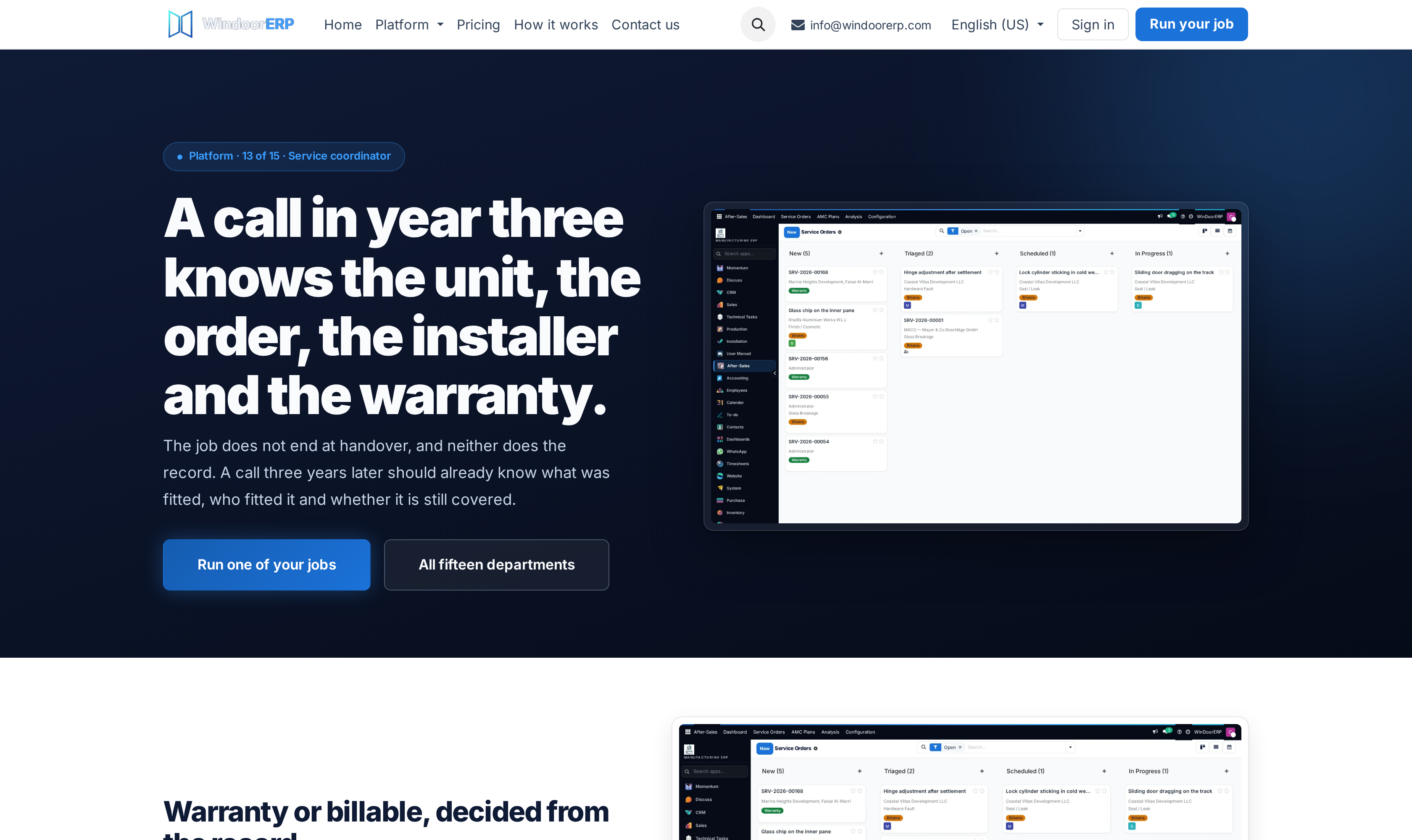Viewport: 1412px width, 840px height.
Task: Open the Contact us page
Action: click(645, 25)
